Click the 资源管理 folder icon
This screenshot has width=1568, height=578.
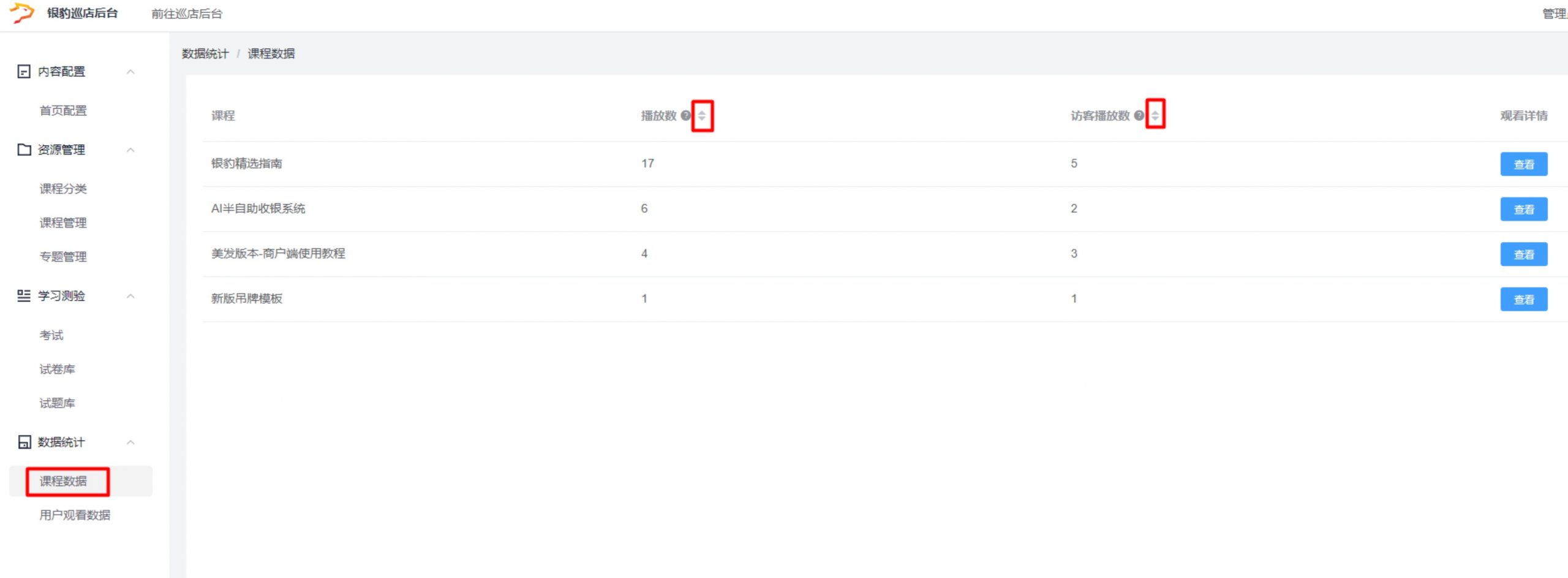(x=24, y=150)
